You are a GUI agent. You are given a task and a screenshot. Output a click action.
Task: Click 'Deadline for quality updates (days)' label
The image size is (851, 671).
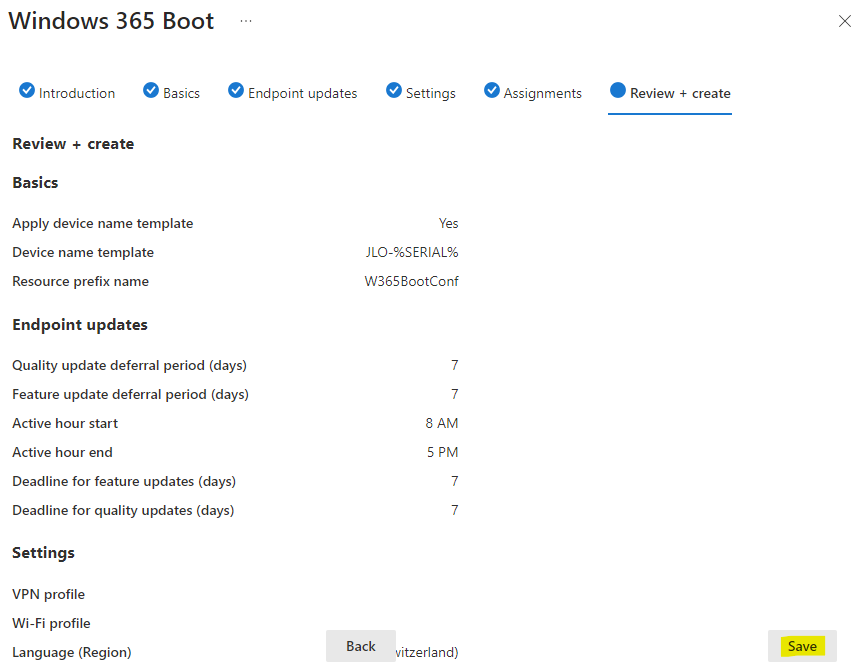coord(123,510)
